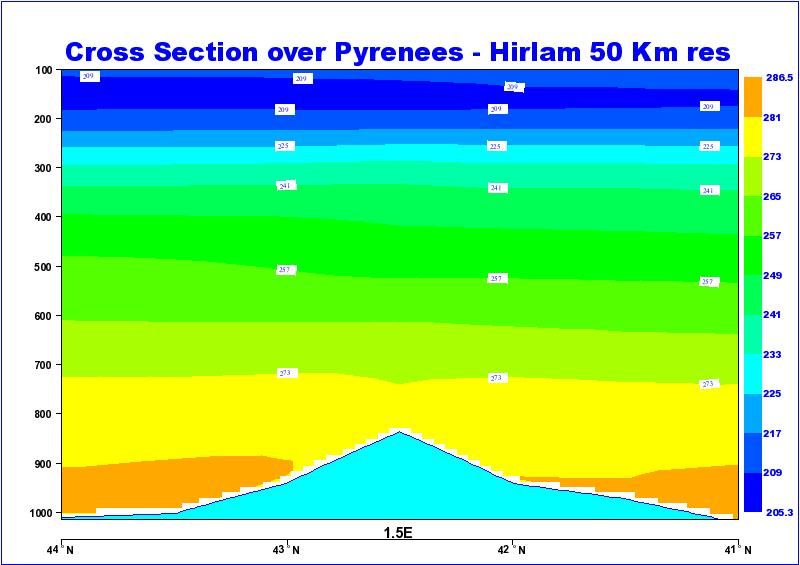Pick the blue legend band between 209 and 217

pyautogui.click(x=753, y=453)
